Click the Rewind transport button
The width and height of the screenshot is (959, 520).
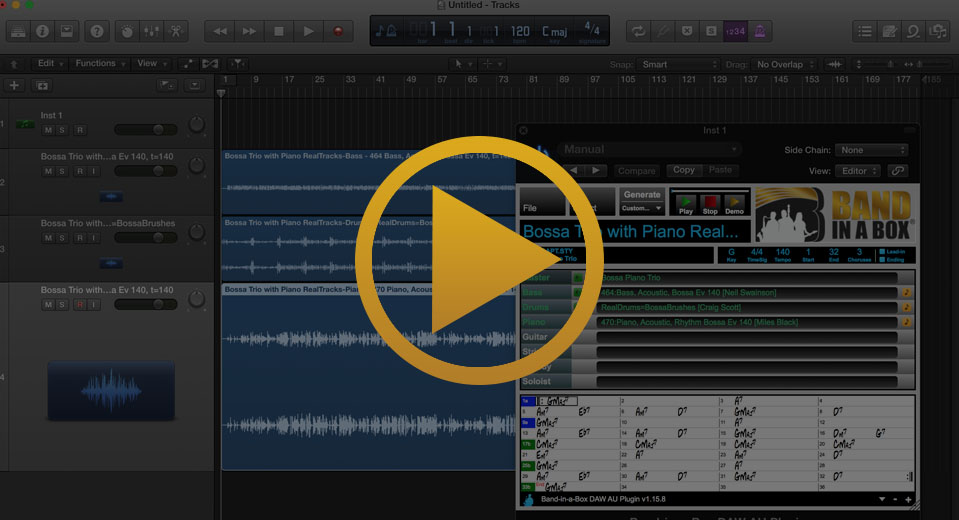pos(220,31)
